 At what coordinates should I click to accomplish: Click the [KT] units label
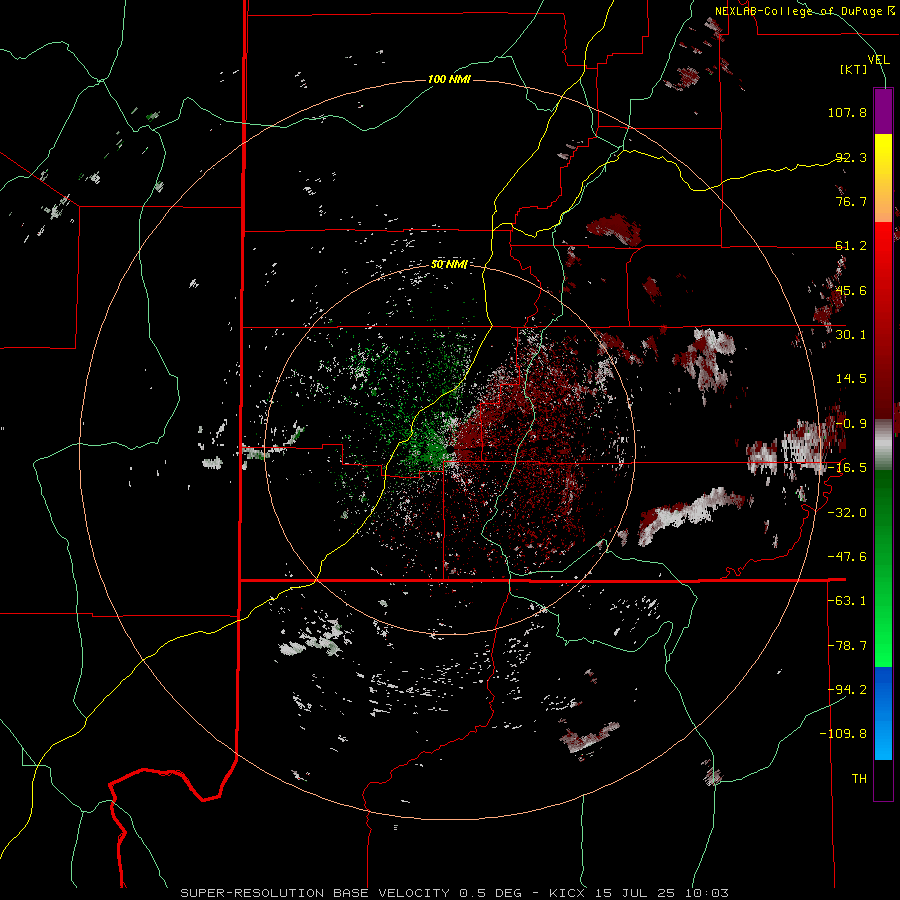click(854, 69)
